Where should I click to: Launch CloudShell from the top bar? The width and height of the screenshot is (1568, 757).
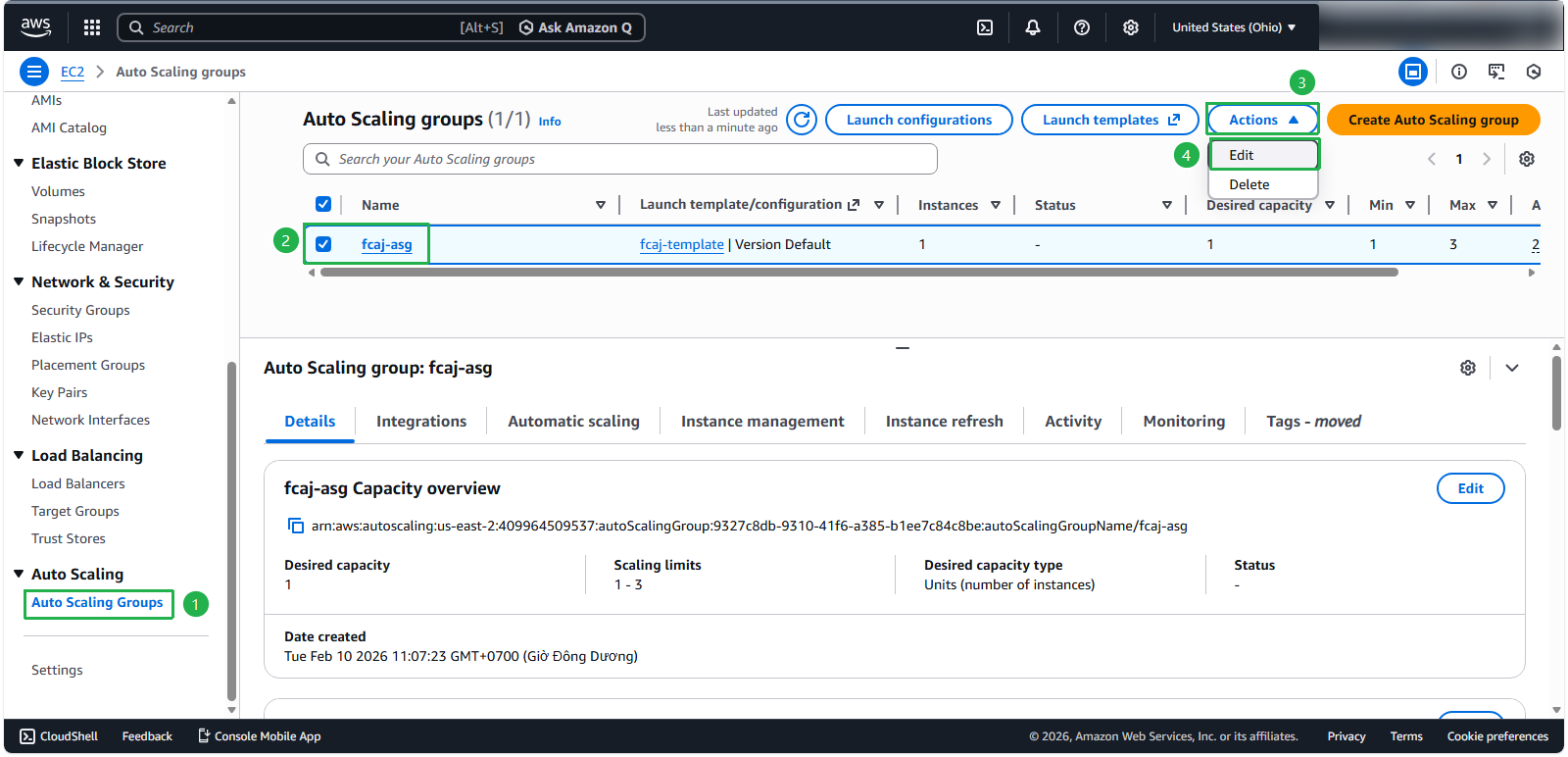pos(985,27)
